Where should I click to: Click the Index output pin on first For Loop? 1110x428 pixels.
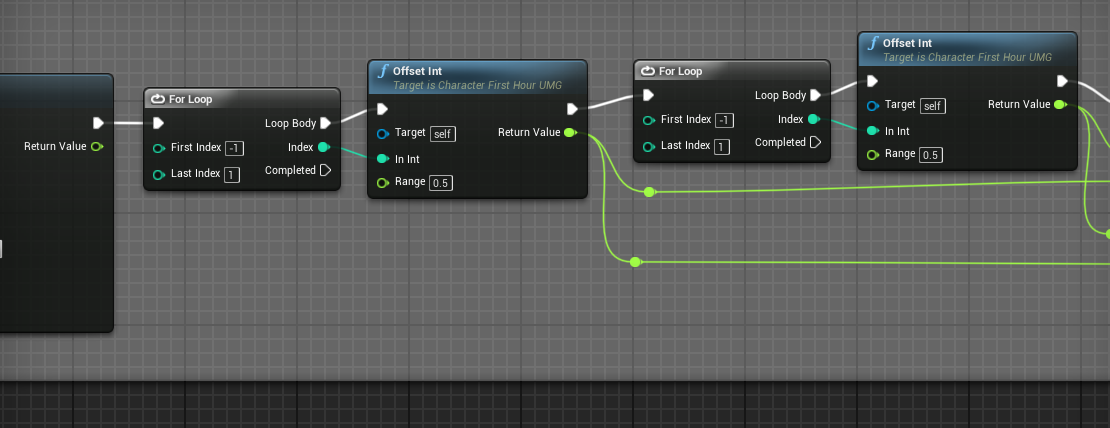coord(323,147)
